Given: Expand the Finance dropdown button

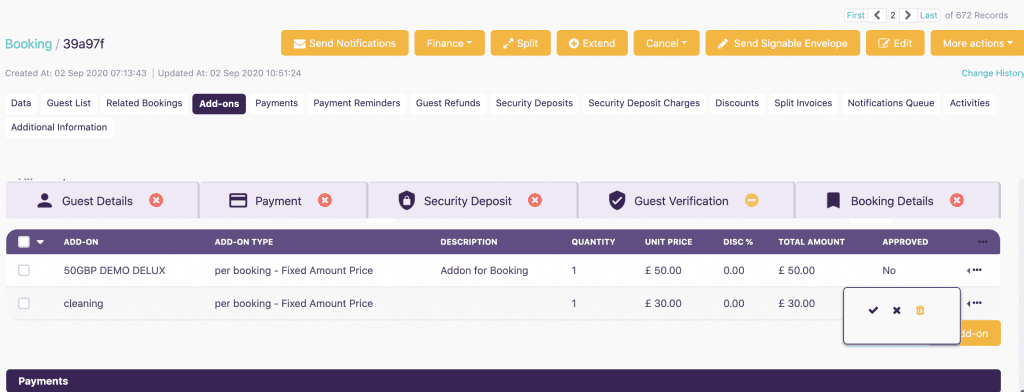Looking at the screenshot, I should pos(449,43).
